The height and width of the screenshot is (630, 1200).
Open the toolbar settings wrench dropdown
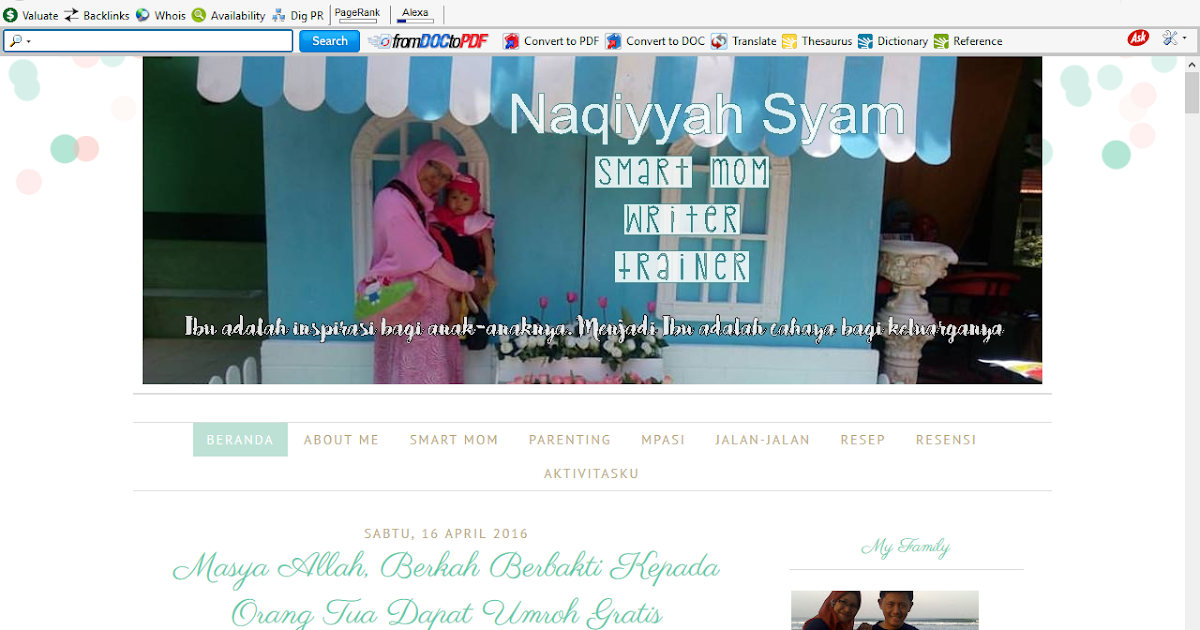pos(1175,38)
